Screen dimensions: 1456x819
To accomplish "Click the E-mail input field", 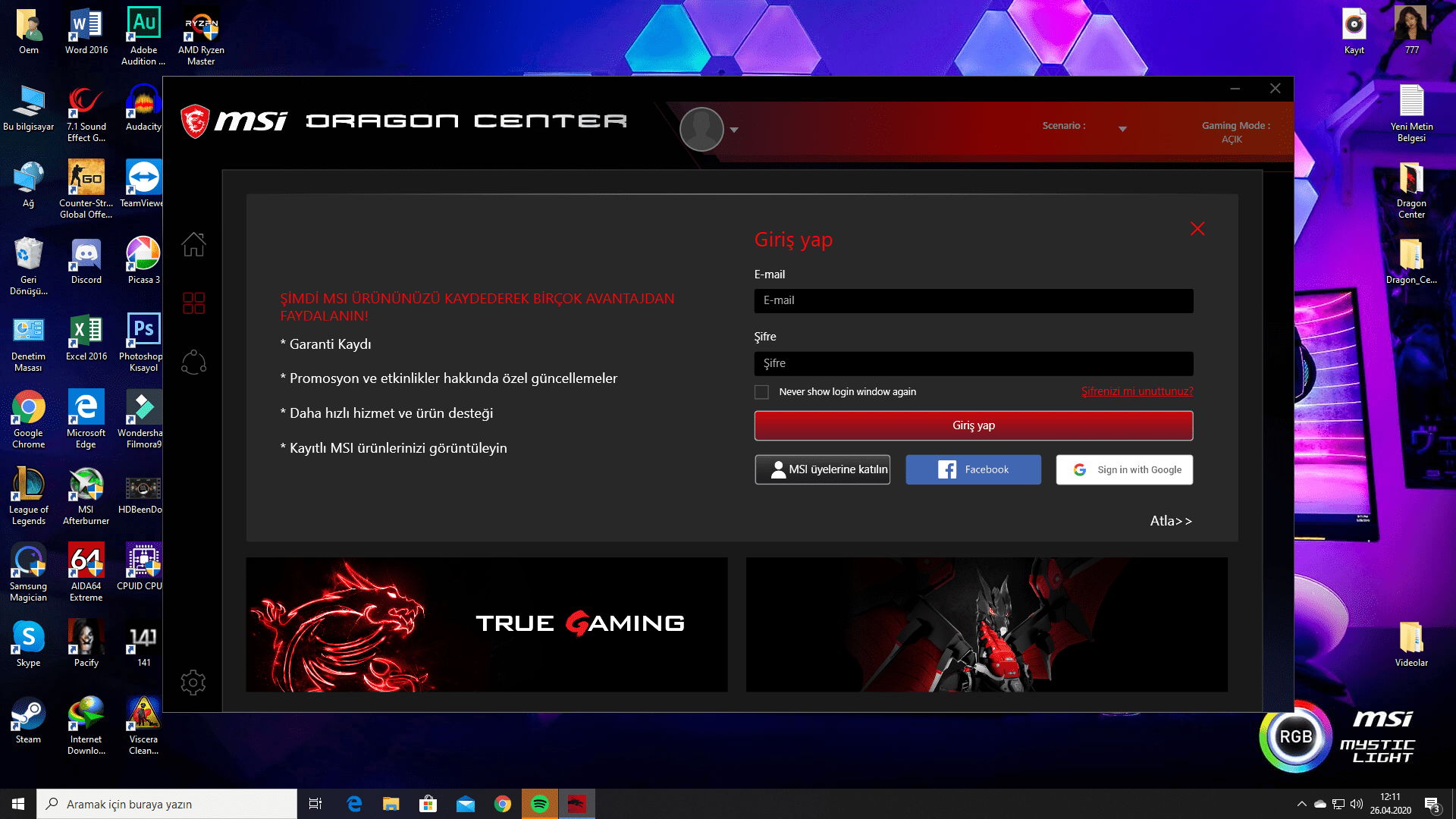I will [973, 300].
